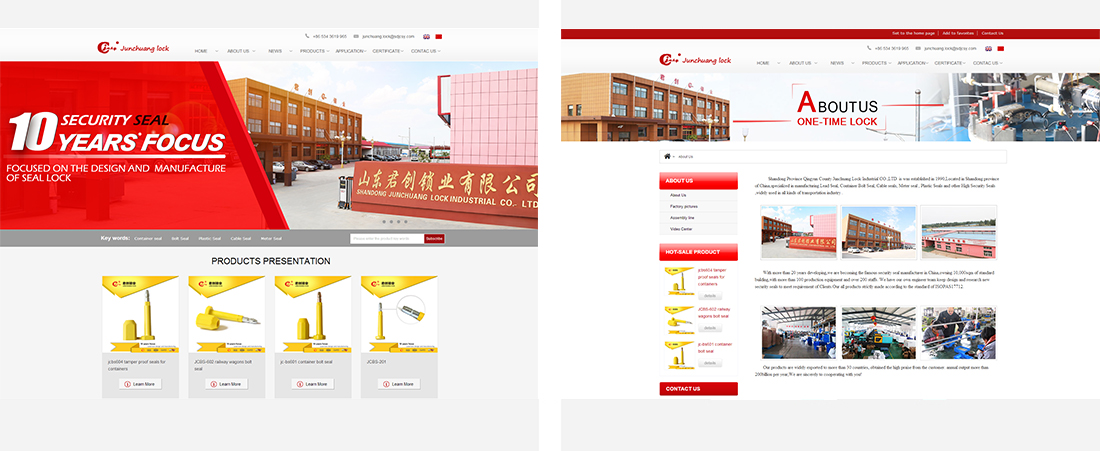Click 'Meter Seal' keyword link
Image resolution: width=1100 pixels, height=451 pixels.
[x=271, y=238]
